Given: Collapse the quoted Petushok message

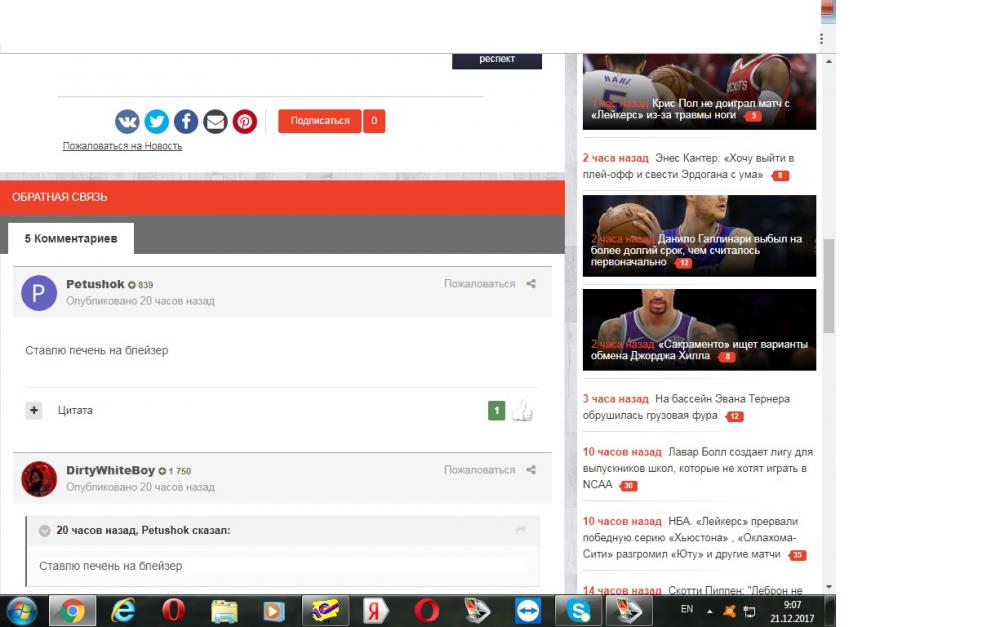Looking at the screenshot, I should click(45, 531).
